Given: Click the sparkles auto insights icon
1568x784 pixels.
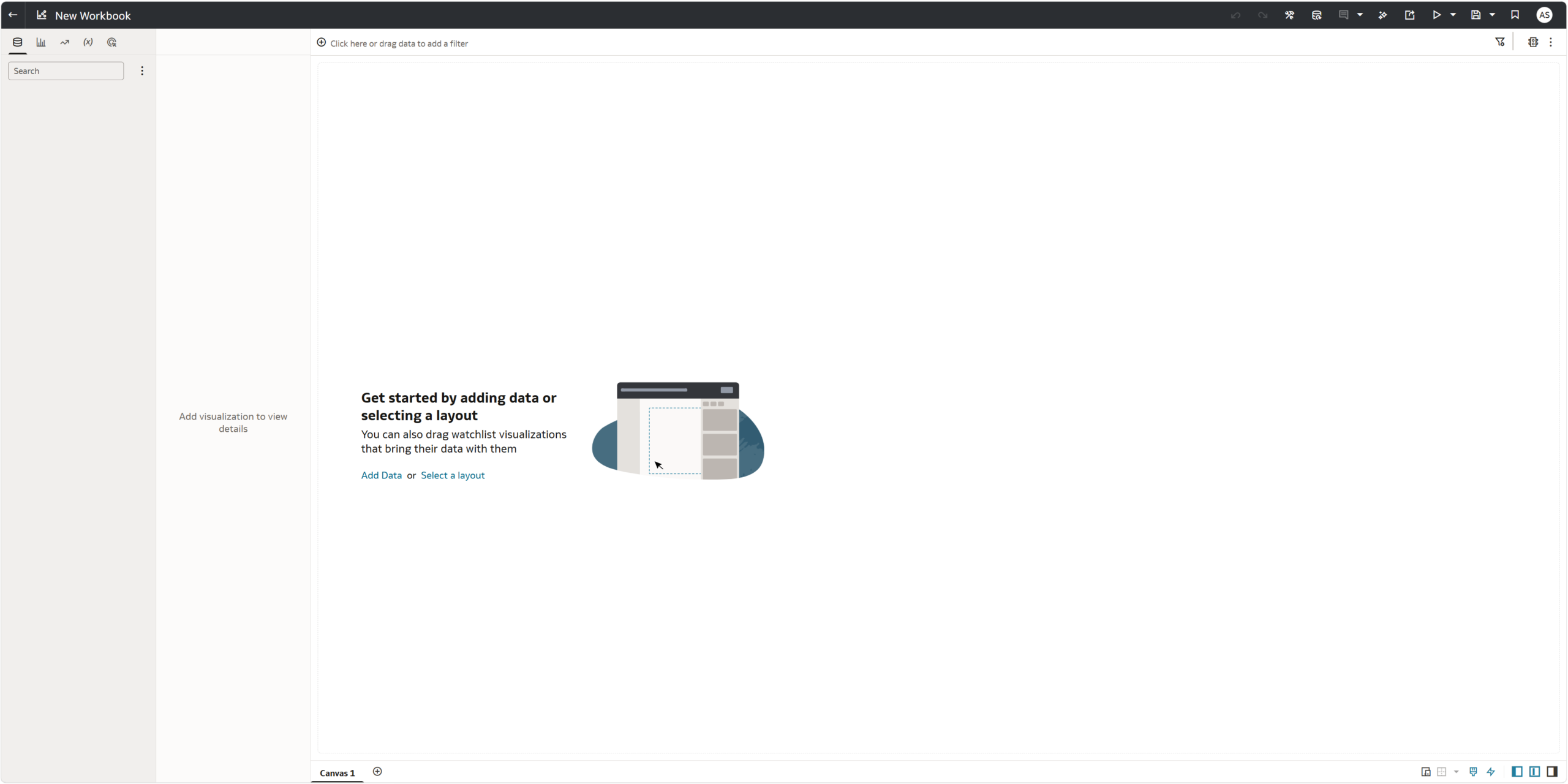Looking at the screenshot, I should click(x=1383, y=15).
